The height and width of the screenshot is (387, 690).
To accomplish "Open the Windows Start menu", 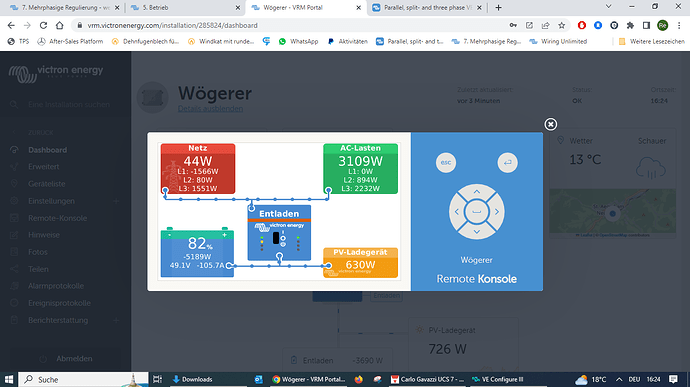I will point(9,379).
